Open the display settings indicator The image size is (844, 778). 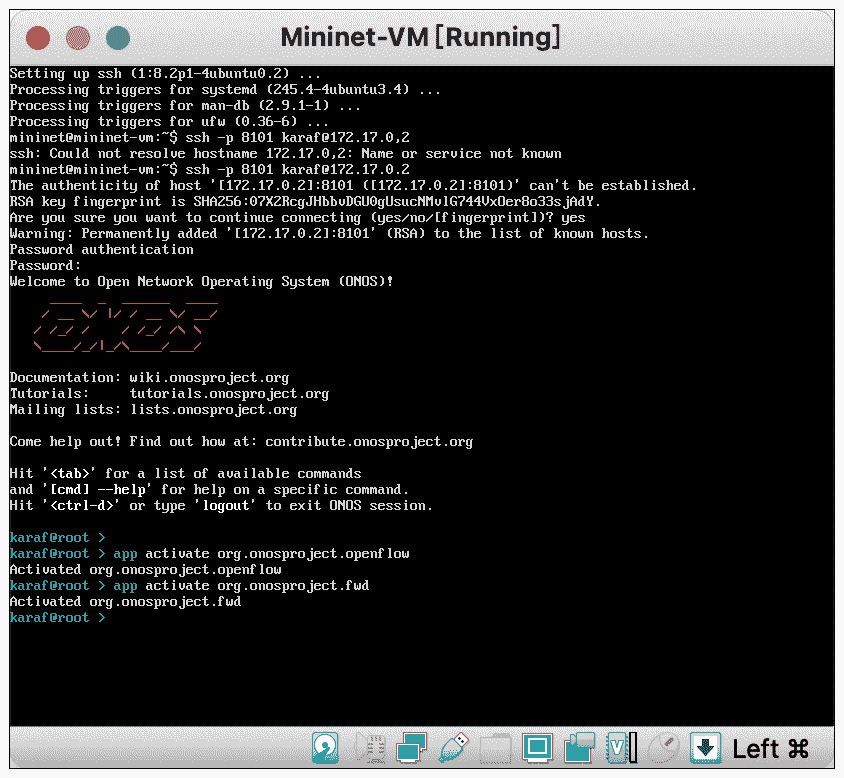pyautogui.click(x=537, y=747)
